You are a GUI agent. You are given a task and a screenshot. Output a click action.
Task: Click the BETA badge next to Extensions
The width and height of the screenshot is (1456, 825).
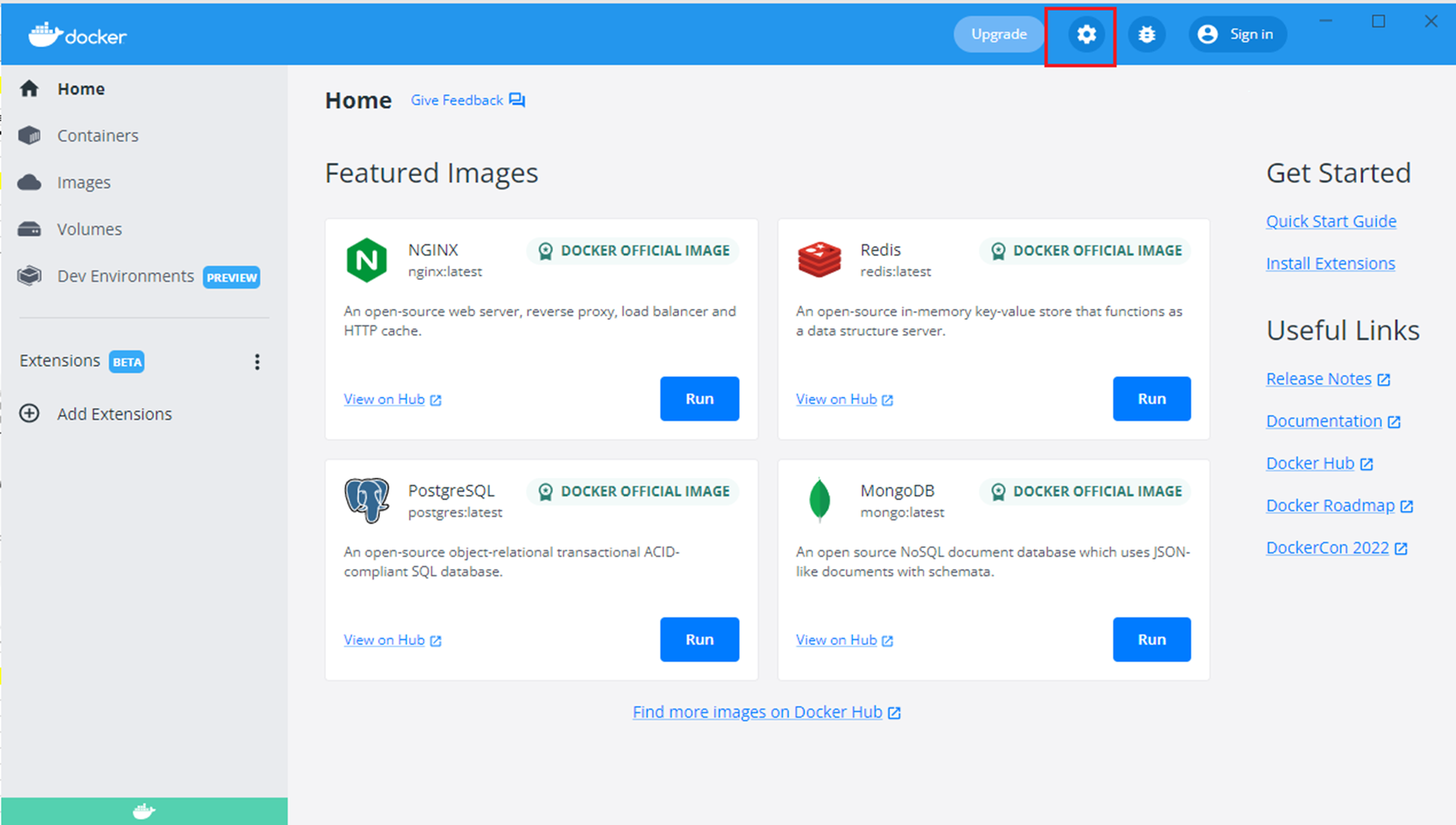[x=127, y=362]
